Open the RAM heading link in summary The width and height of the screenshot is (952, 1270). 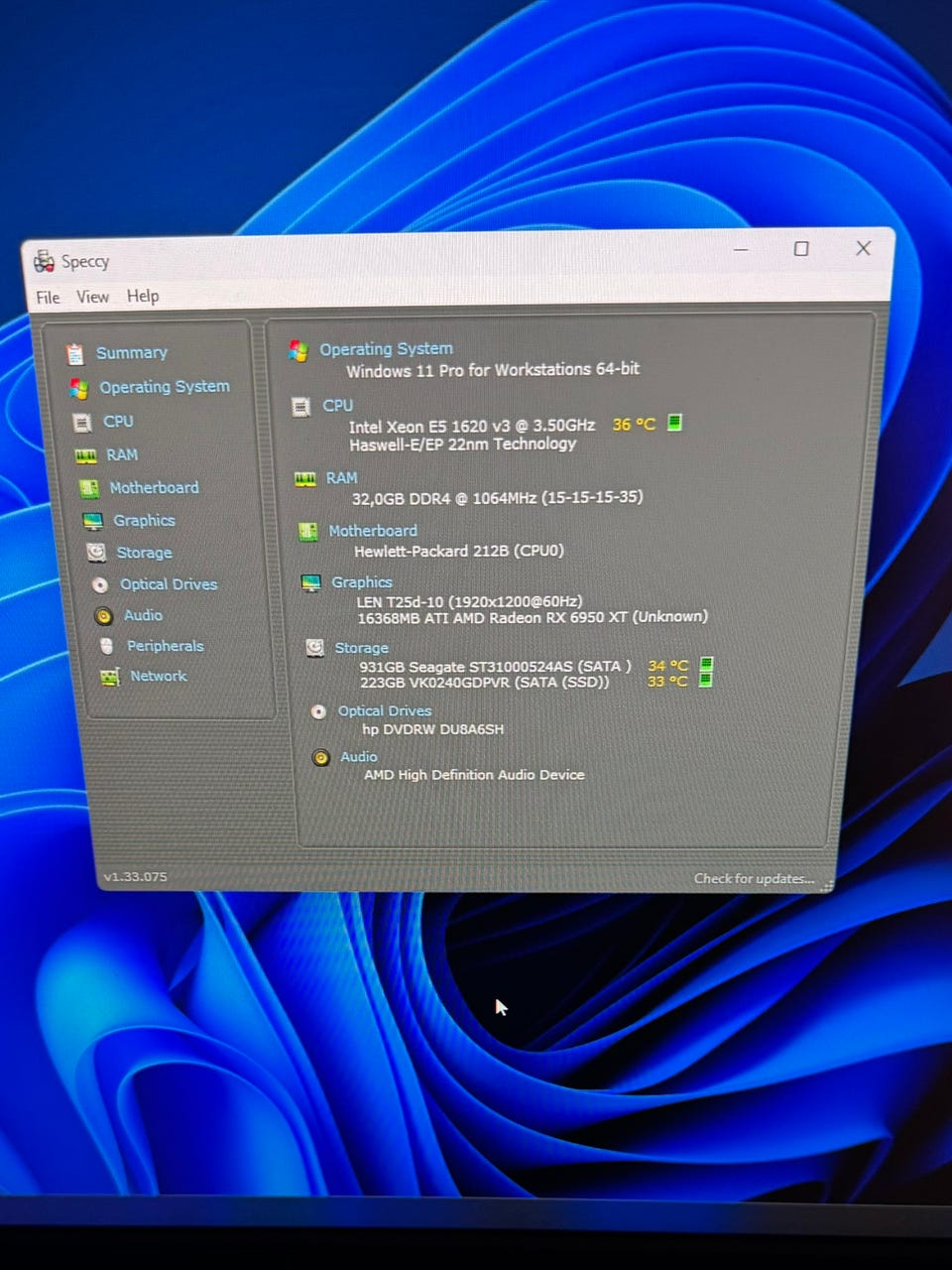[x=341, y=478]
